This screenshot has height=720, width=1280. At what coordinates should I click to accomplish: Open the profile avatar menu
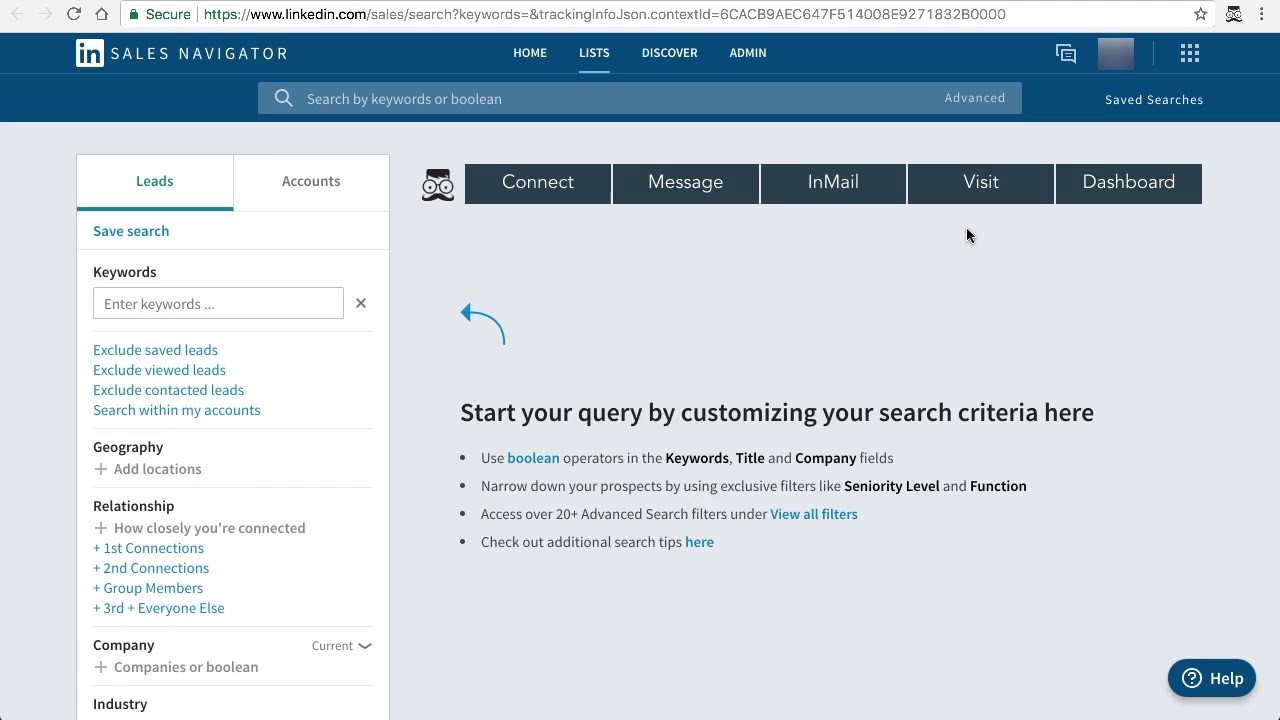click(x=1116, y=54)
